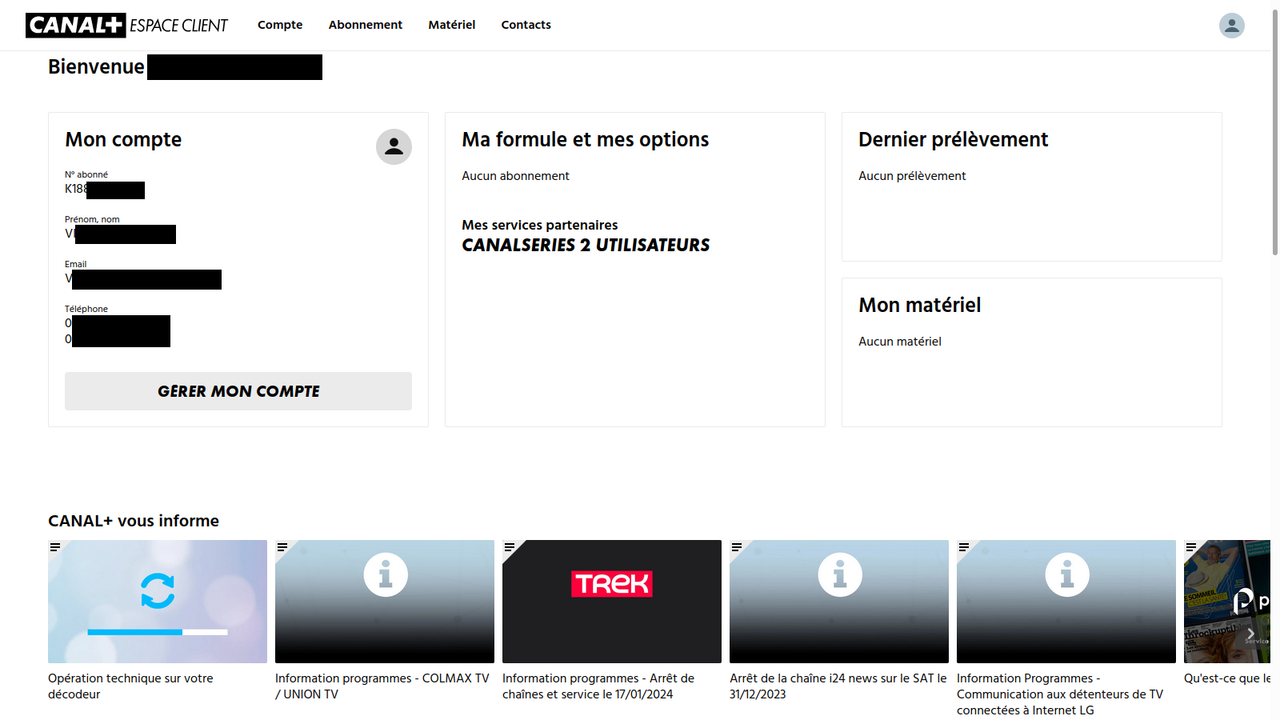The image size is (1280, 720).
Task: Click the info icon on the TV connectées LG card
Action: 1066,575
